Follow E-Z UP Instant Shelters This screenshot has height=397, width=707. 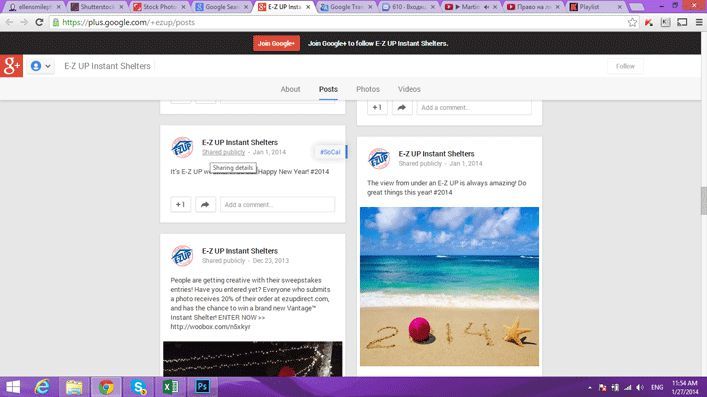point(625,66)
